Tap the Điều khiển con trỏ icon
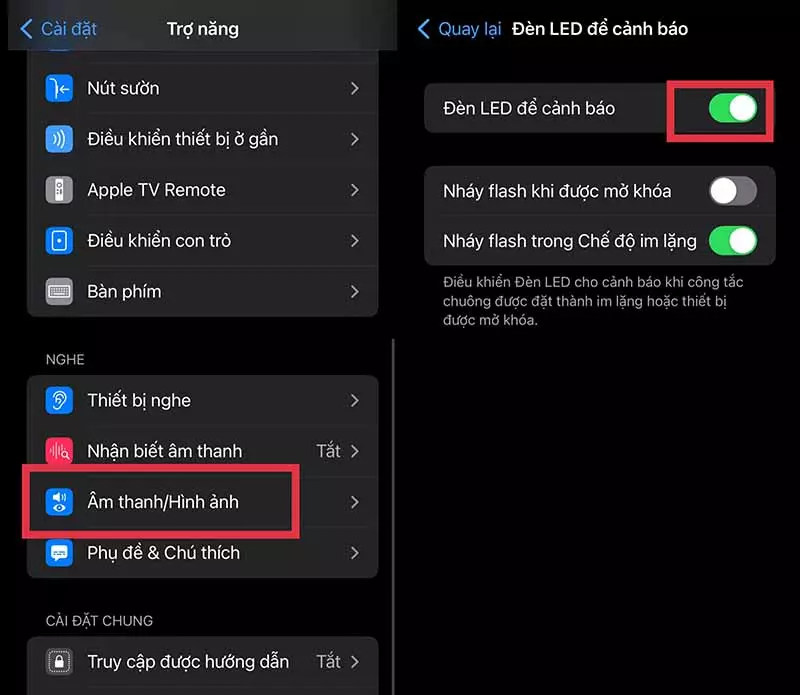Screen dimensions: 800x695 click(x=59, y=241)
